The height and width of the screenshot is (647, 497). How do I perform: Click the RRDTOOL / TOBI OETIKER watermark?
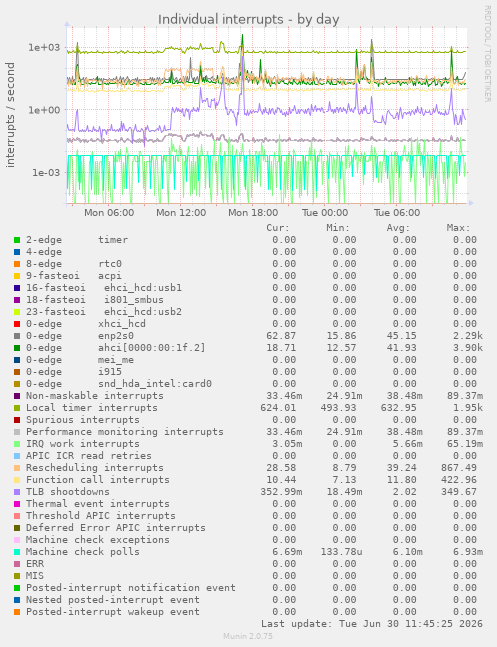pyautogui.click(x=488, y=54)
